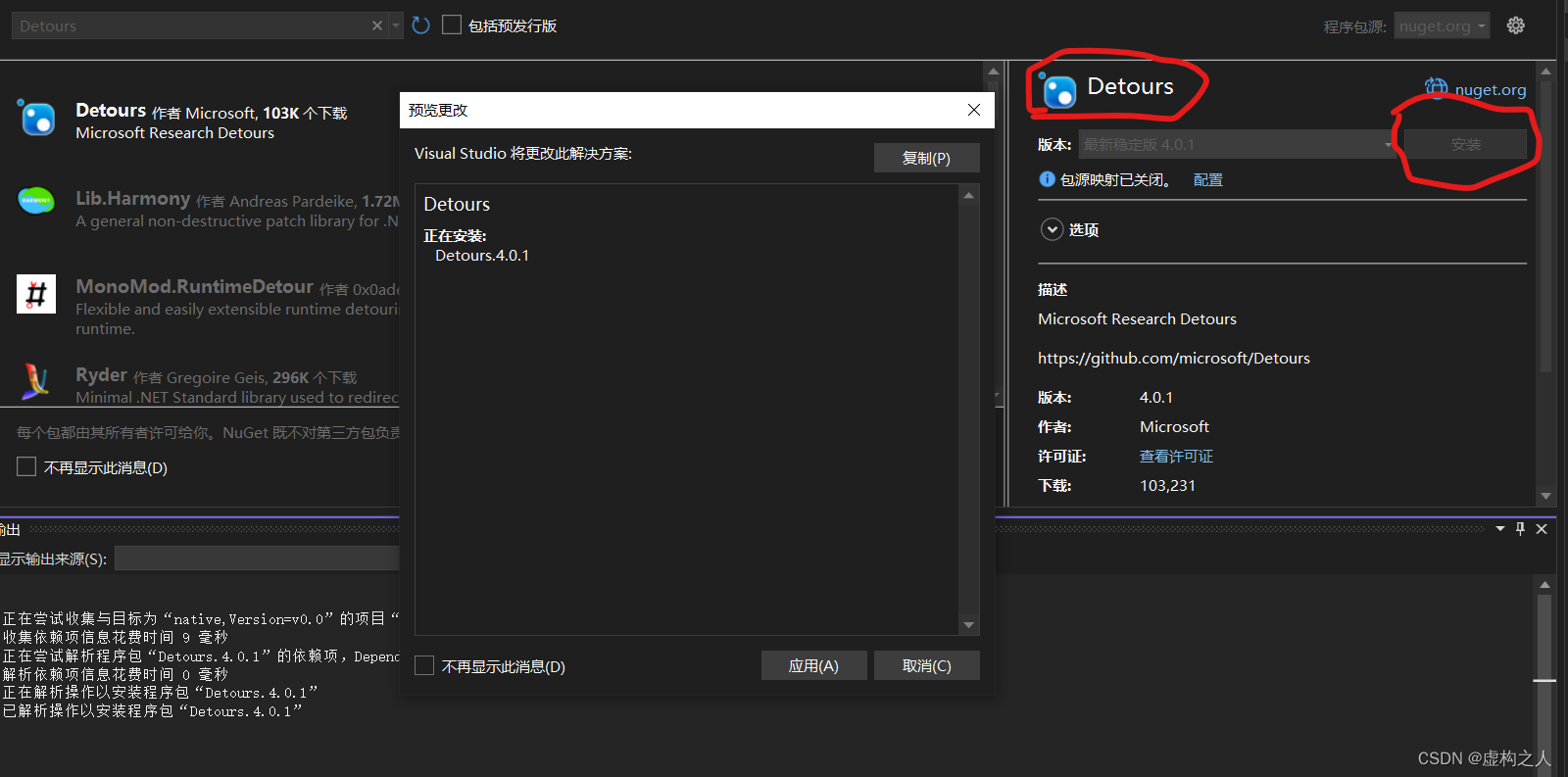
Task: Open NuGet settings gear icon
Action: (1516, 25)
